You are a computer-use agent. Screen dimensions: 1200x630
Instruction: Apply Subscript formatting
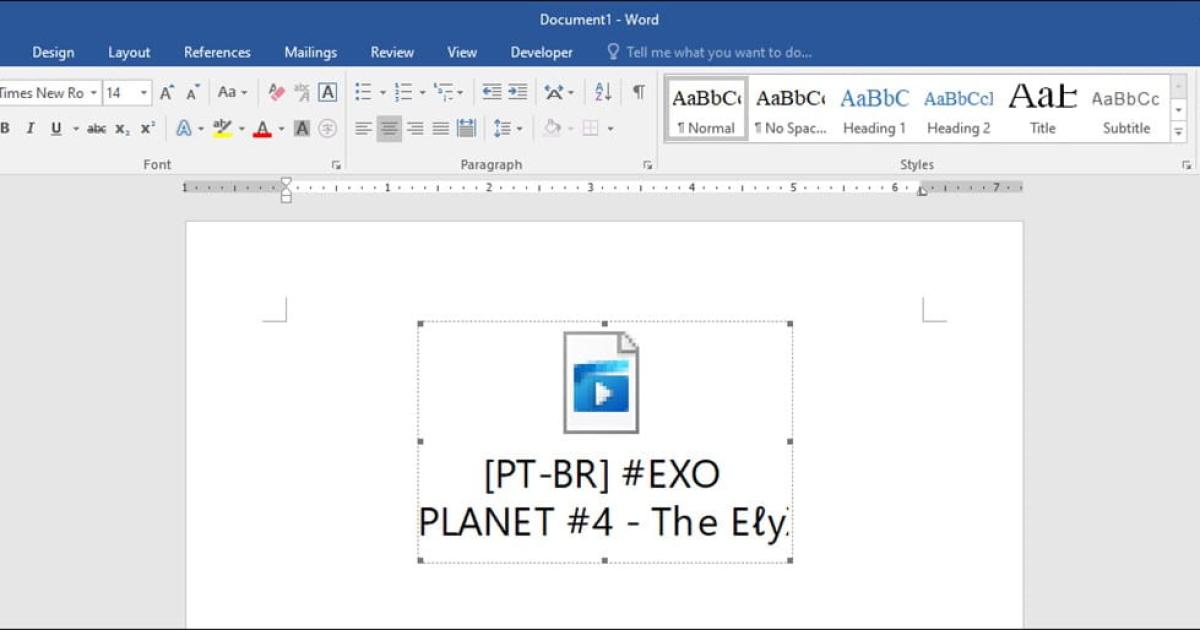pyautogui.click(x=120, y=128)
